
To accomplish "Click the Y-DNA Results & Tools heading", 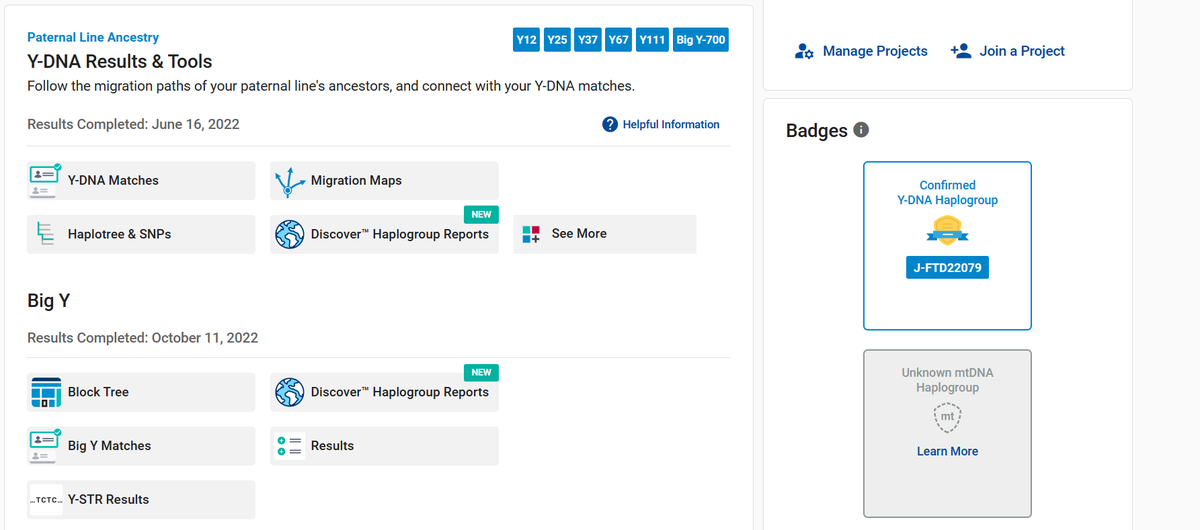I will click(119, 62).
